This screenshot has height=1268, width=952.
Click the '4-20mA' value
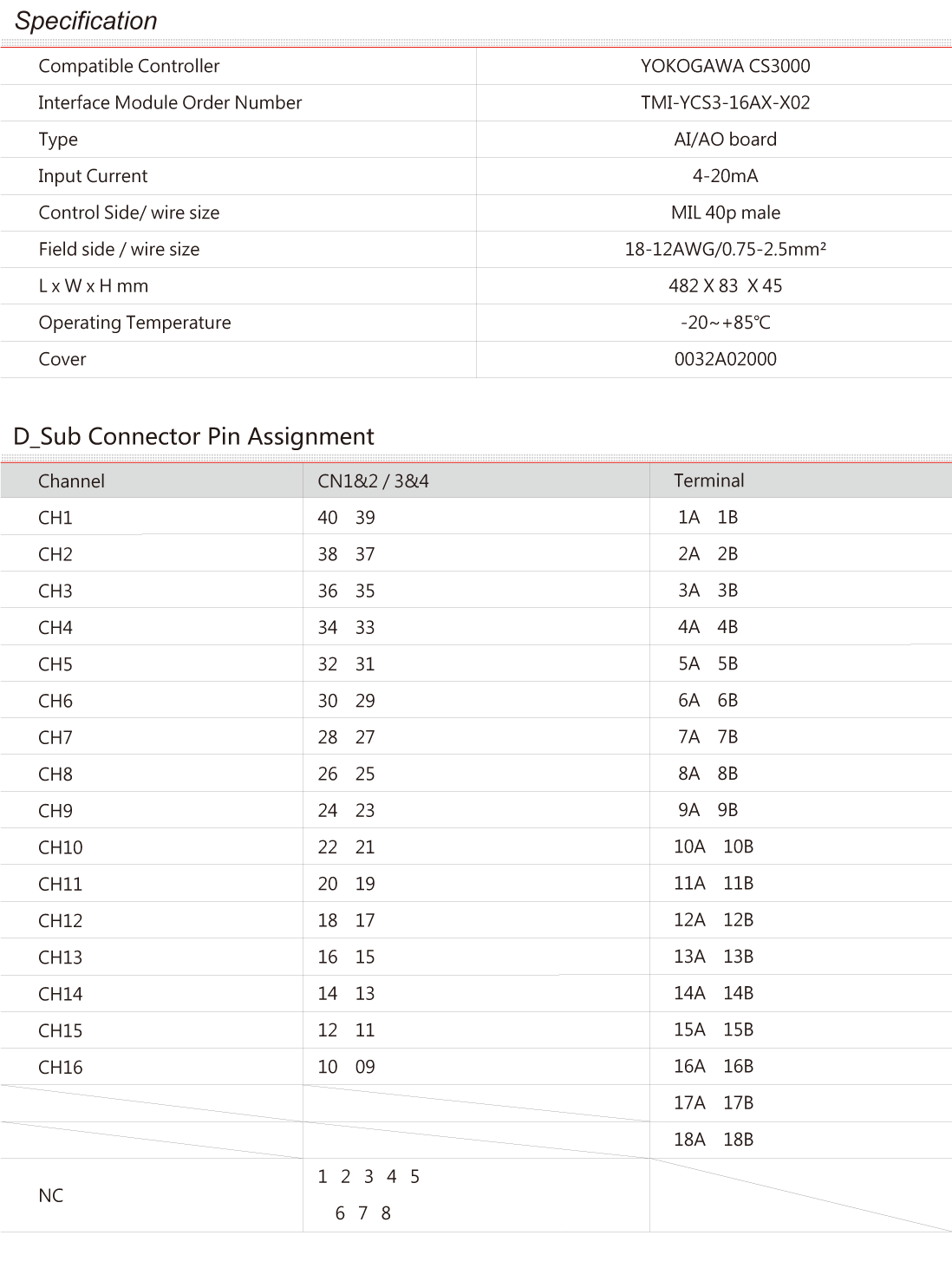click(725, 176)
